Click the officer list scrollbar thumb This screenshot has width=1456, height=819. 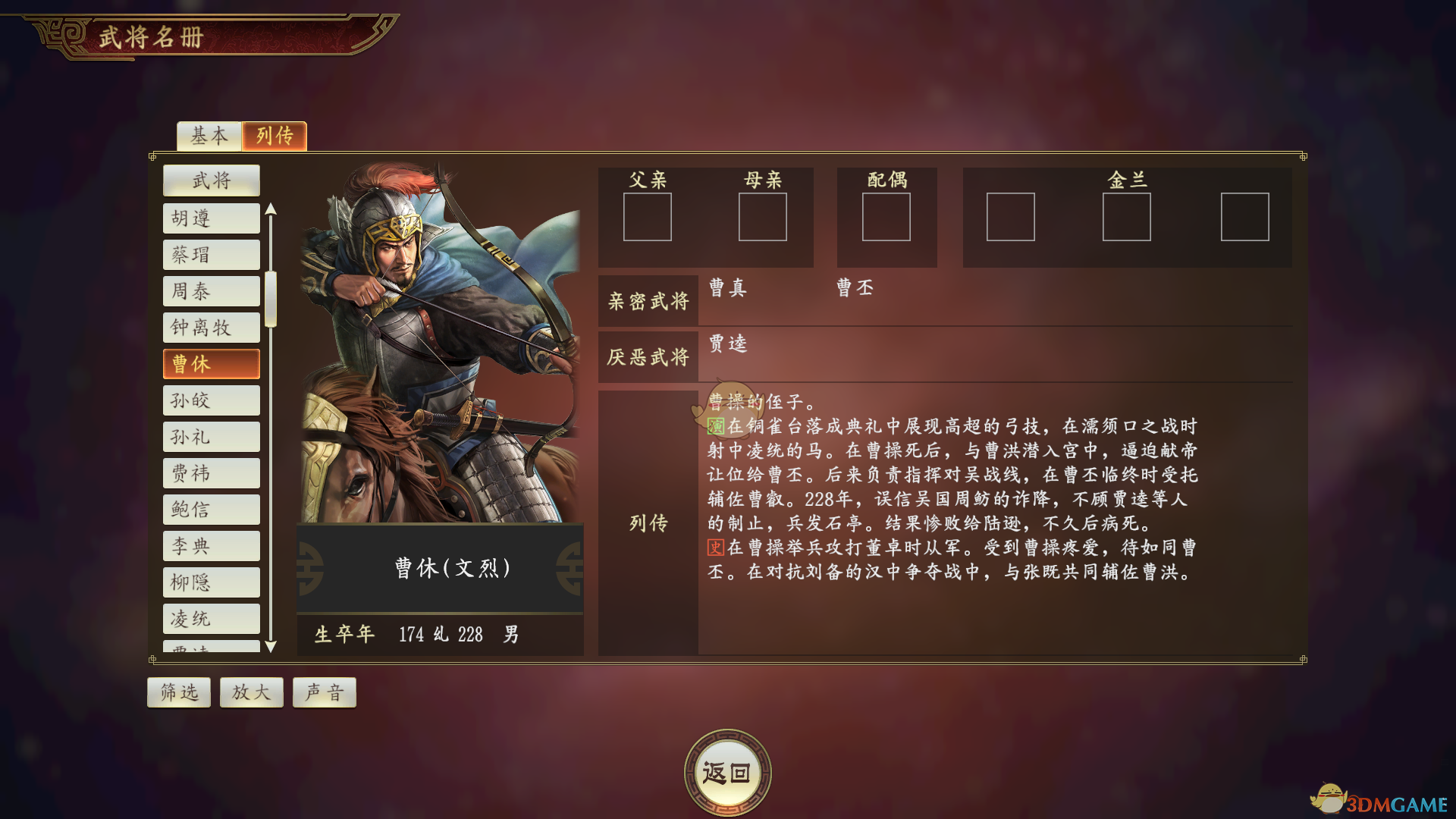pyautogui.click(x=271, y=299)
